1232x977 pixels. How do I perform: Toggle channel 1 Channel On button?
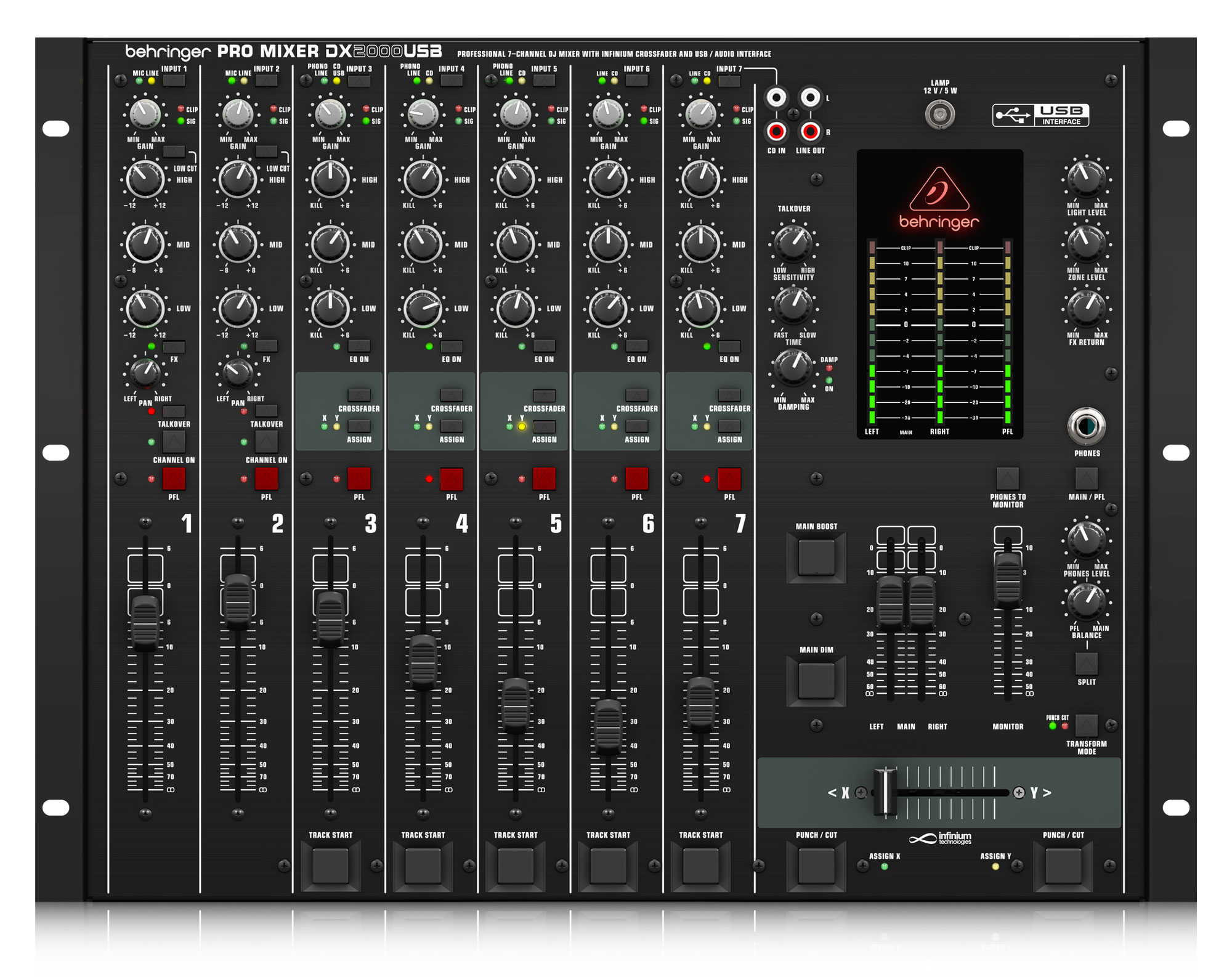coord(174,442)
